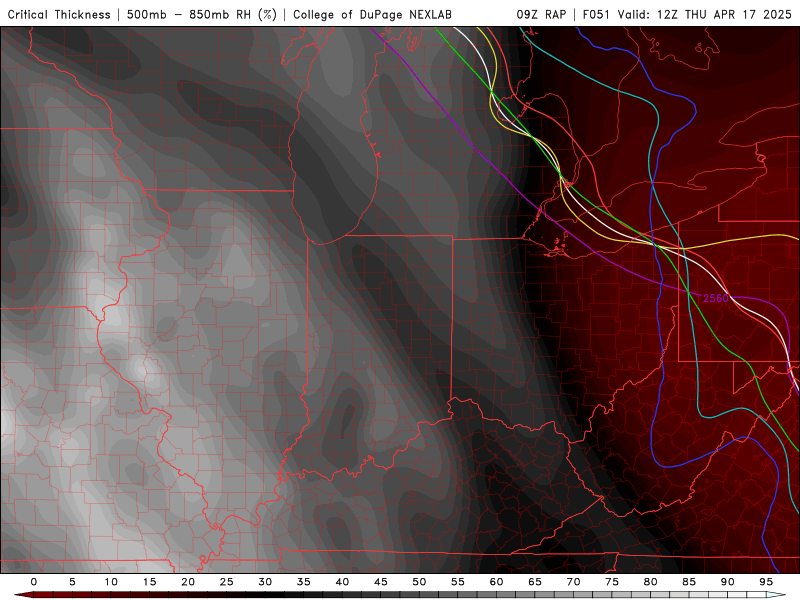
Task: Click the "80" value on the RH scale
Action: tap(651, 582)
